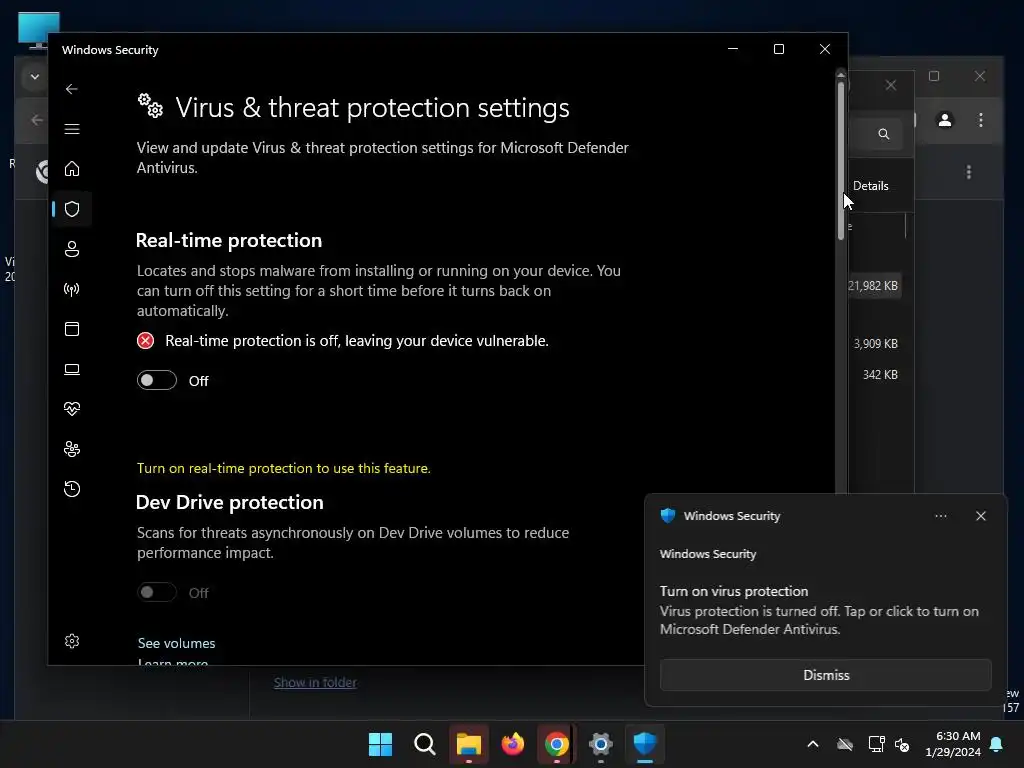Select the 342 KB file entry
The width and height of the screenshot is (1024, 768).
pos(880,375)
